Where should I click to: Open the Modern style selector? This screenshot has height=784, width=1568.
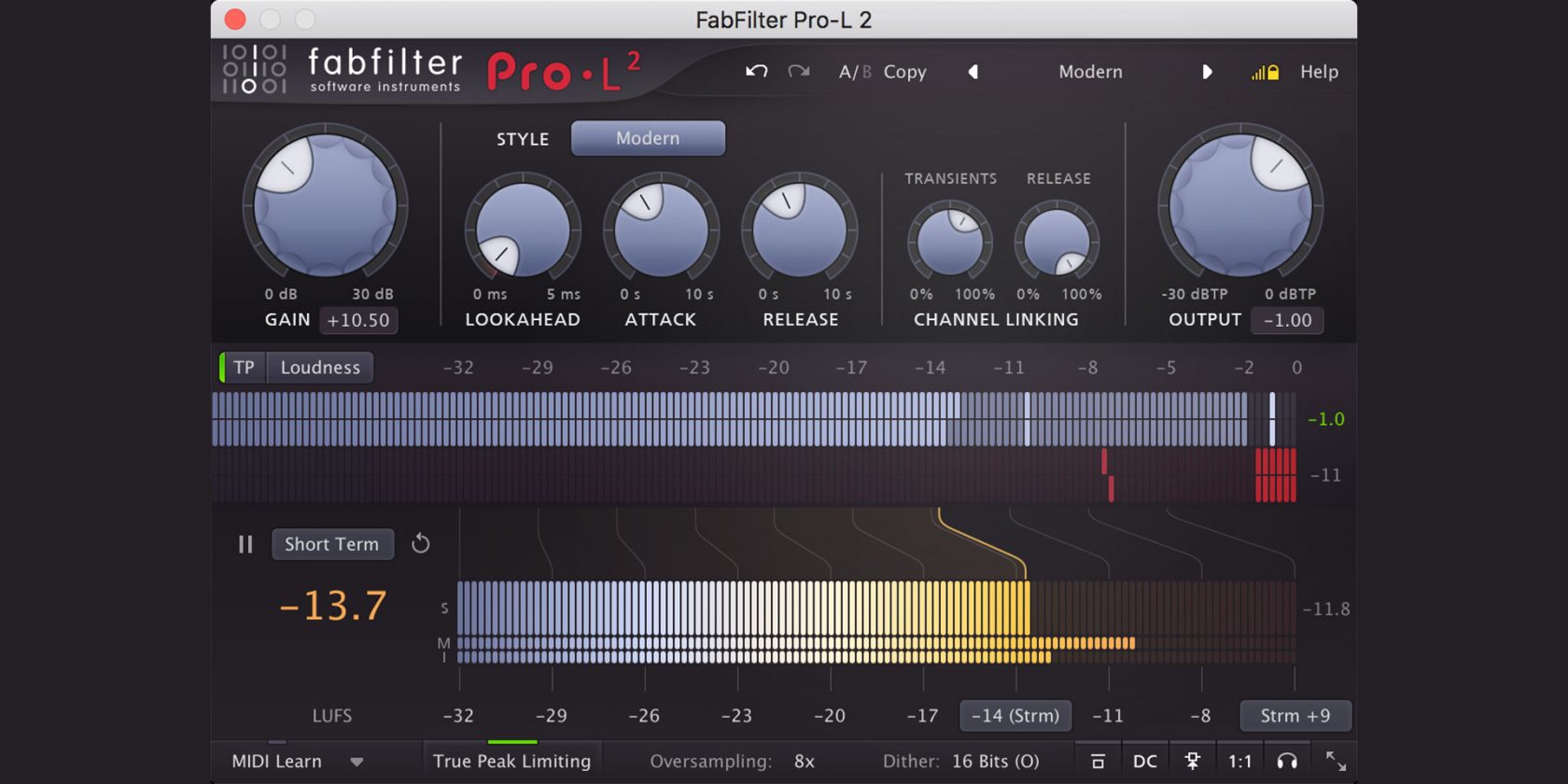[x=648, y=138]
